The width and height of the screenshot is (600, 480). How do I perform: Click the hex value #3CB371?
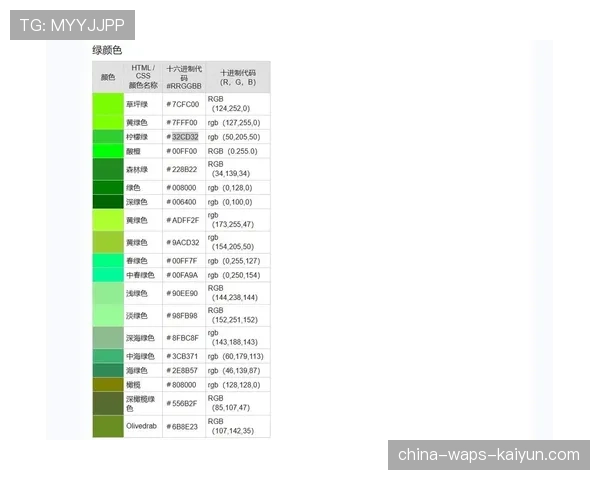tap(183, 356)
